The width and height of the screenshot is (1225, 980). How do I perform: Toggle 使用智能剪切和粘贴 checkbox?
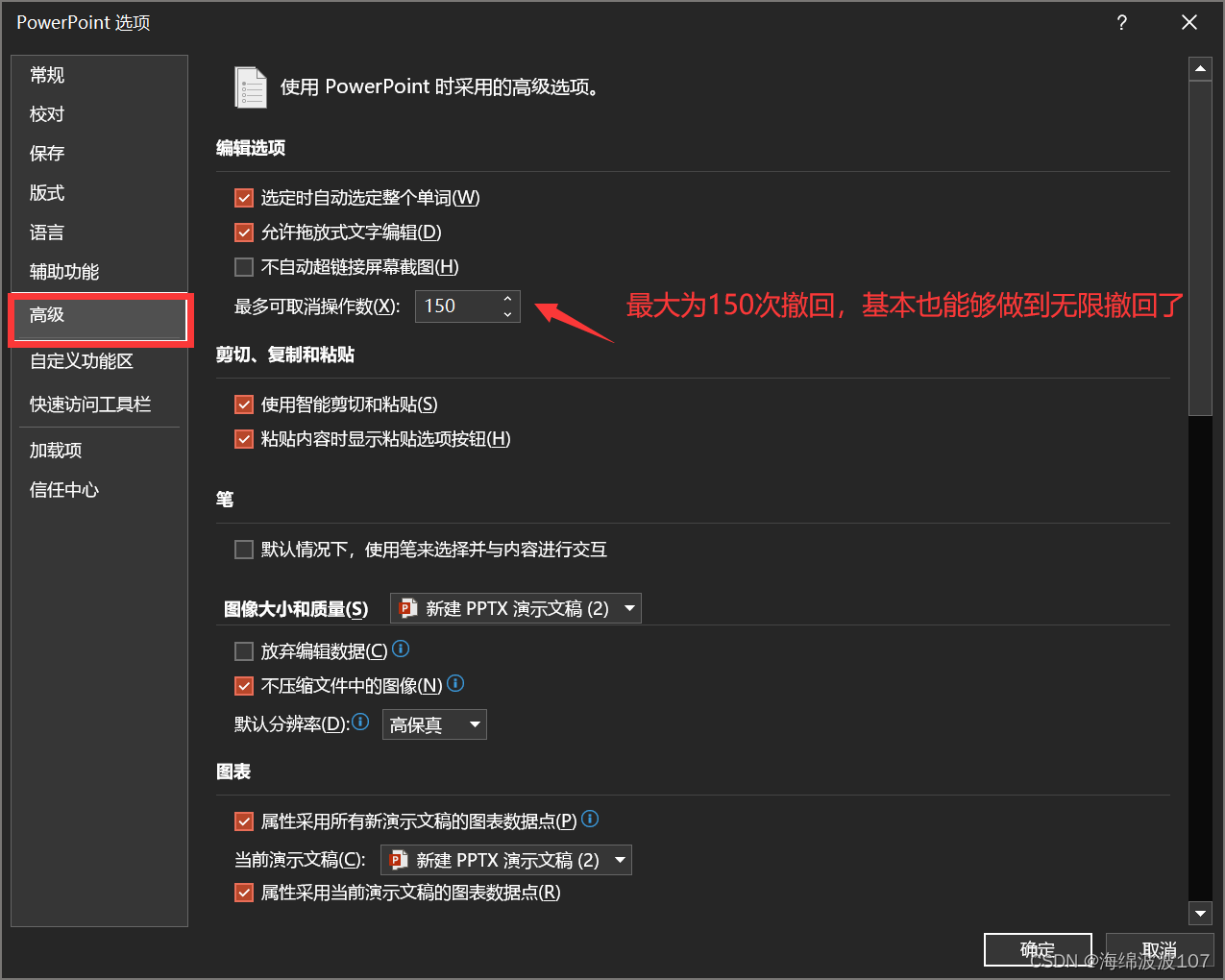[244, 404]
